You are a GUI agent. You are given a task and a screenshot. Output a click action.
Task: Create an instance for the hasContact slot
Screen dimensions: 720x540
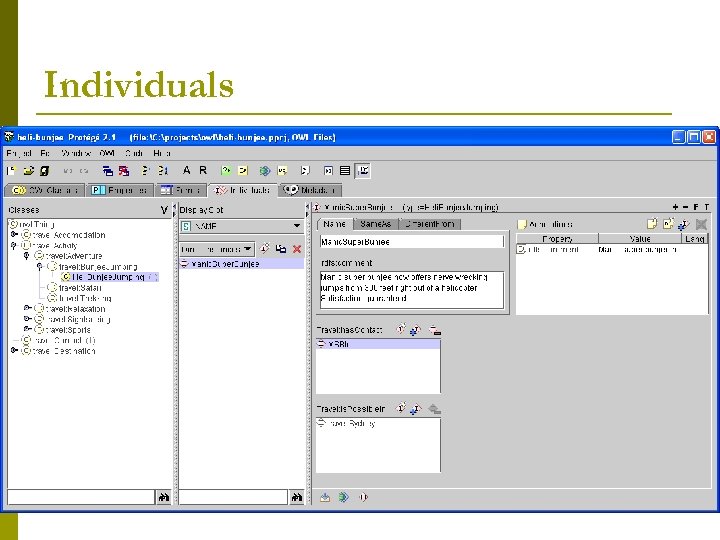(x=401, y=329)
